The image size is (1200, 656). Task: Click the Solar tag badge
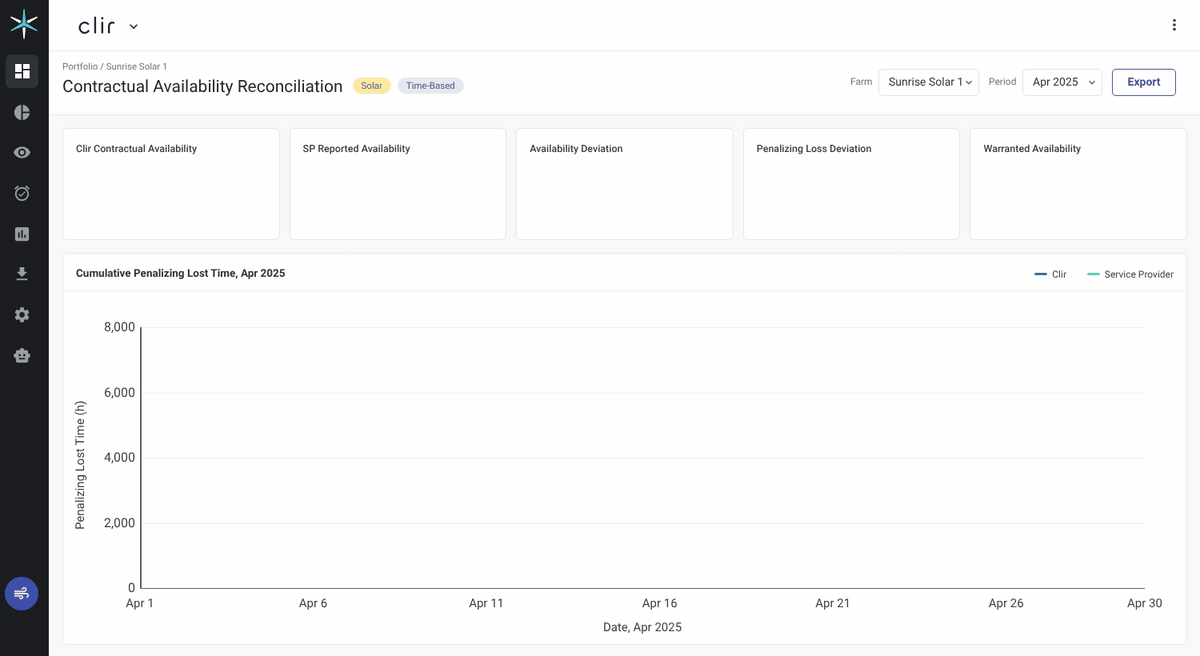pyautogui.click(x=372, y=86)
